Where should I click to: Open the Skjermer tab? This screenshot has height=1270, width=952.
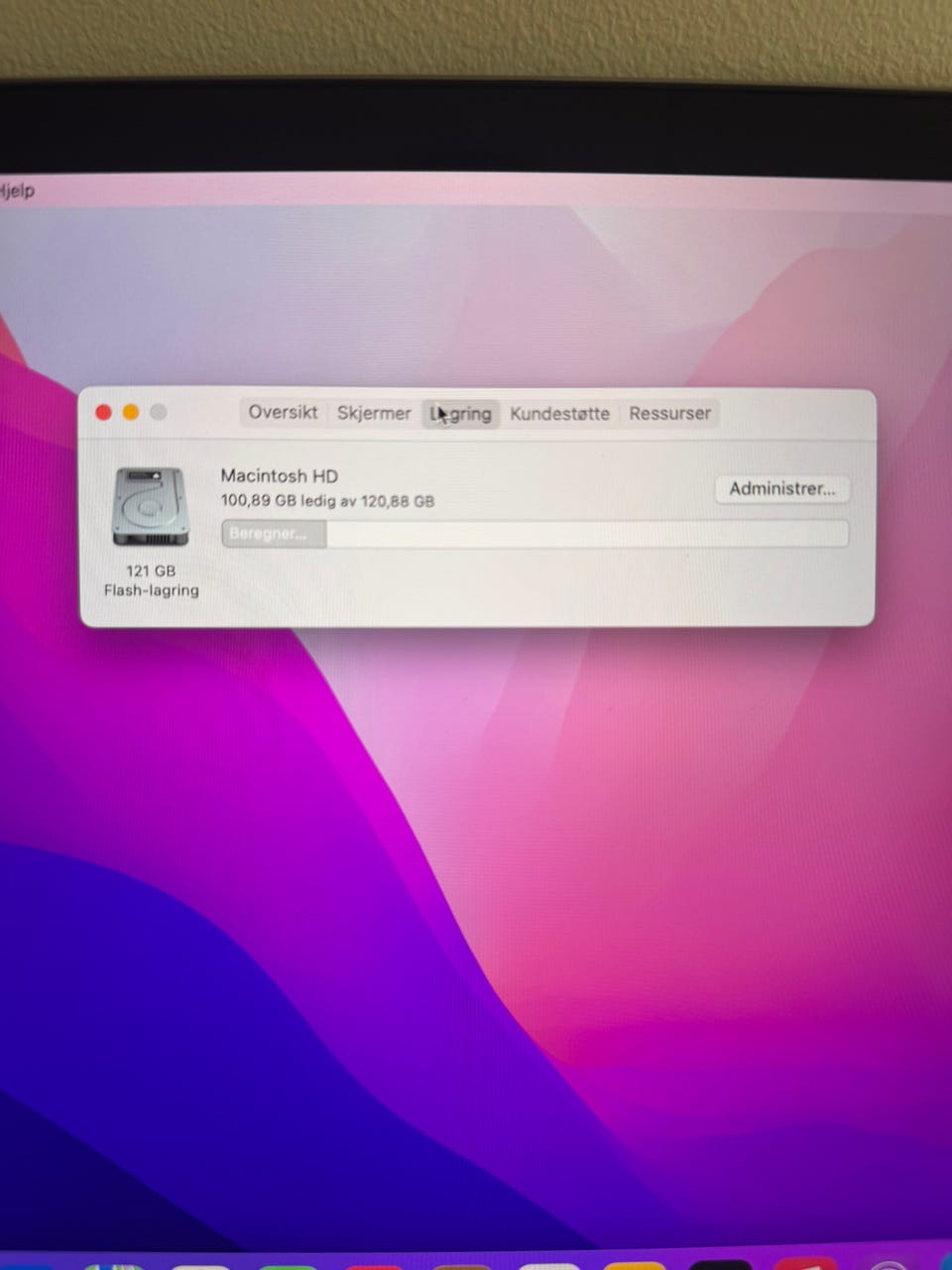[x=374, y=413]
